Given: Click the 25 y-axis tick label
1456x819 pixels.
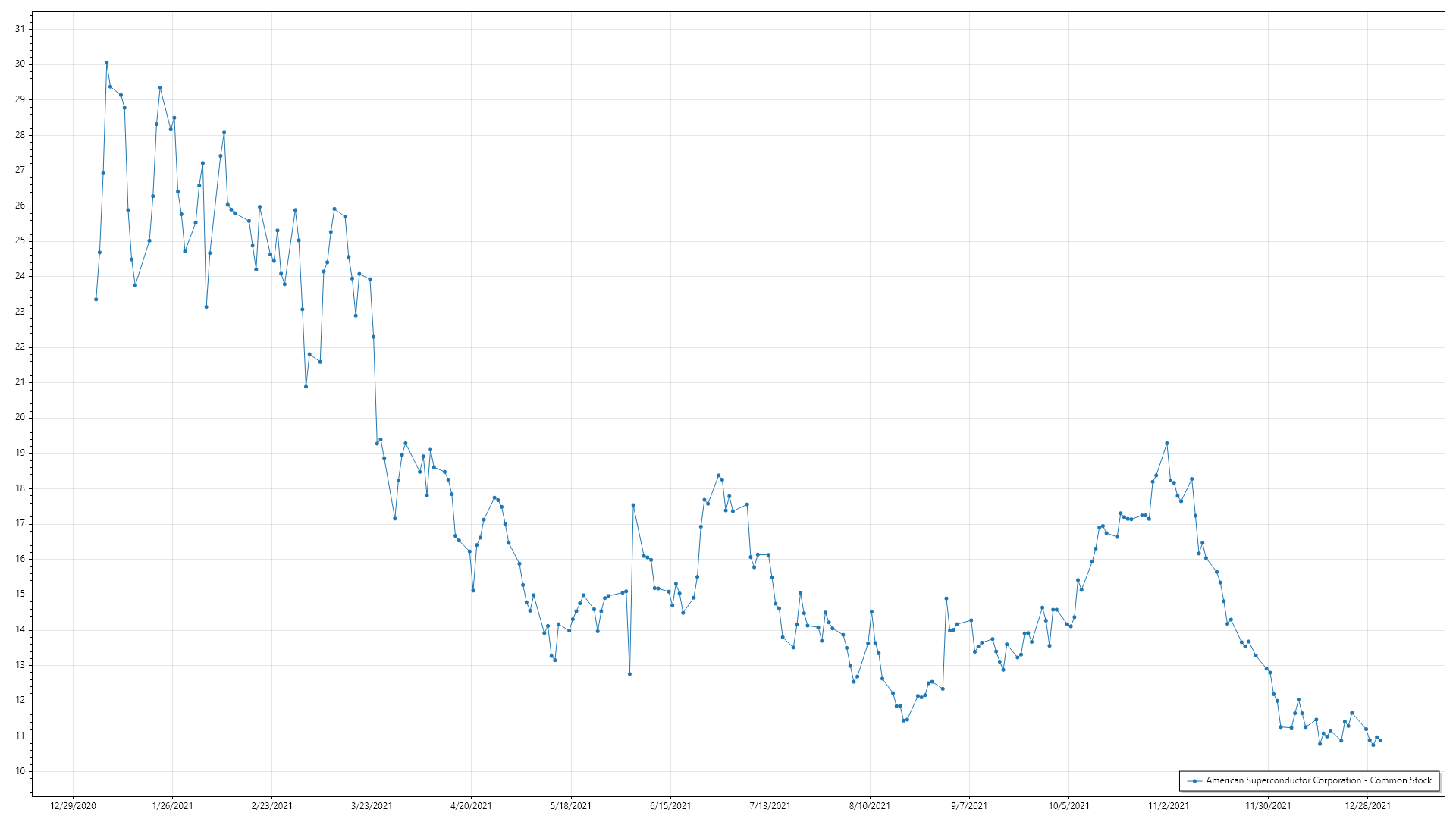Looking at the screenshot, I should [20, 241].
